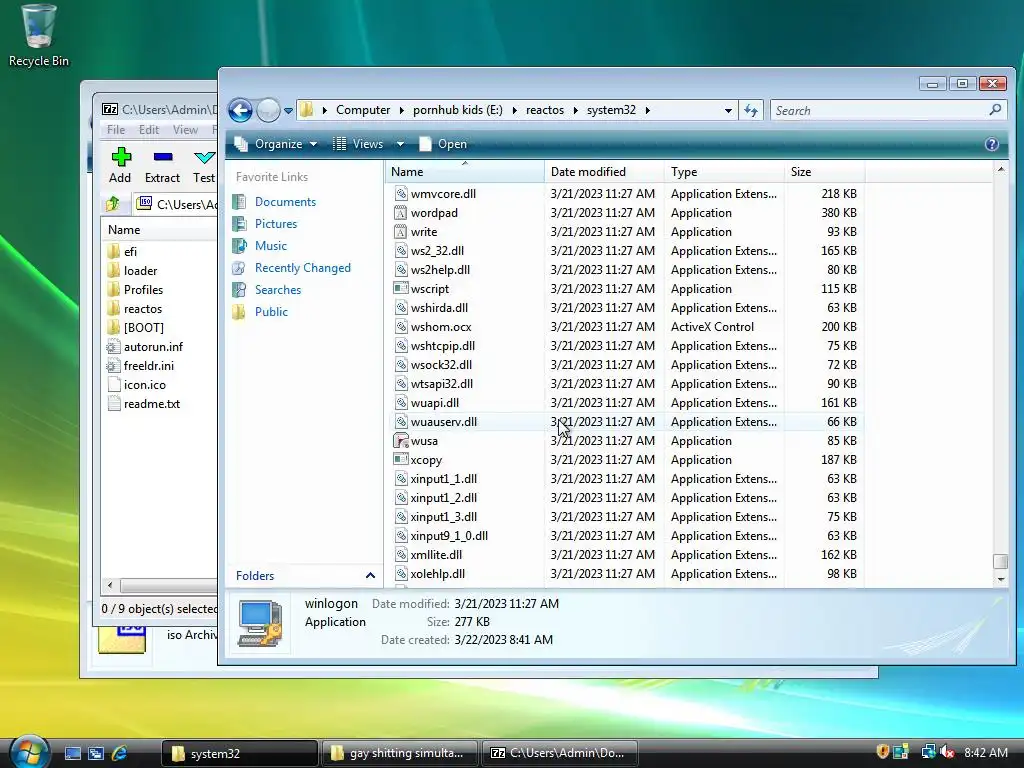Click the Extract button in 7-Zip
The image size is (1024, 768).
[x=163, y=165]
